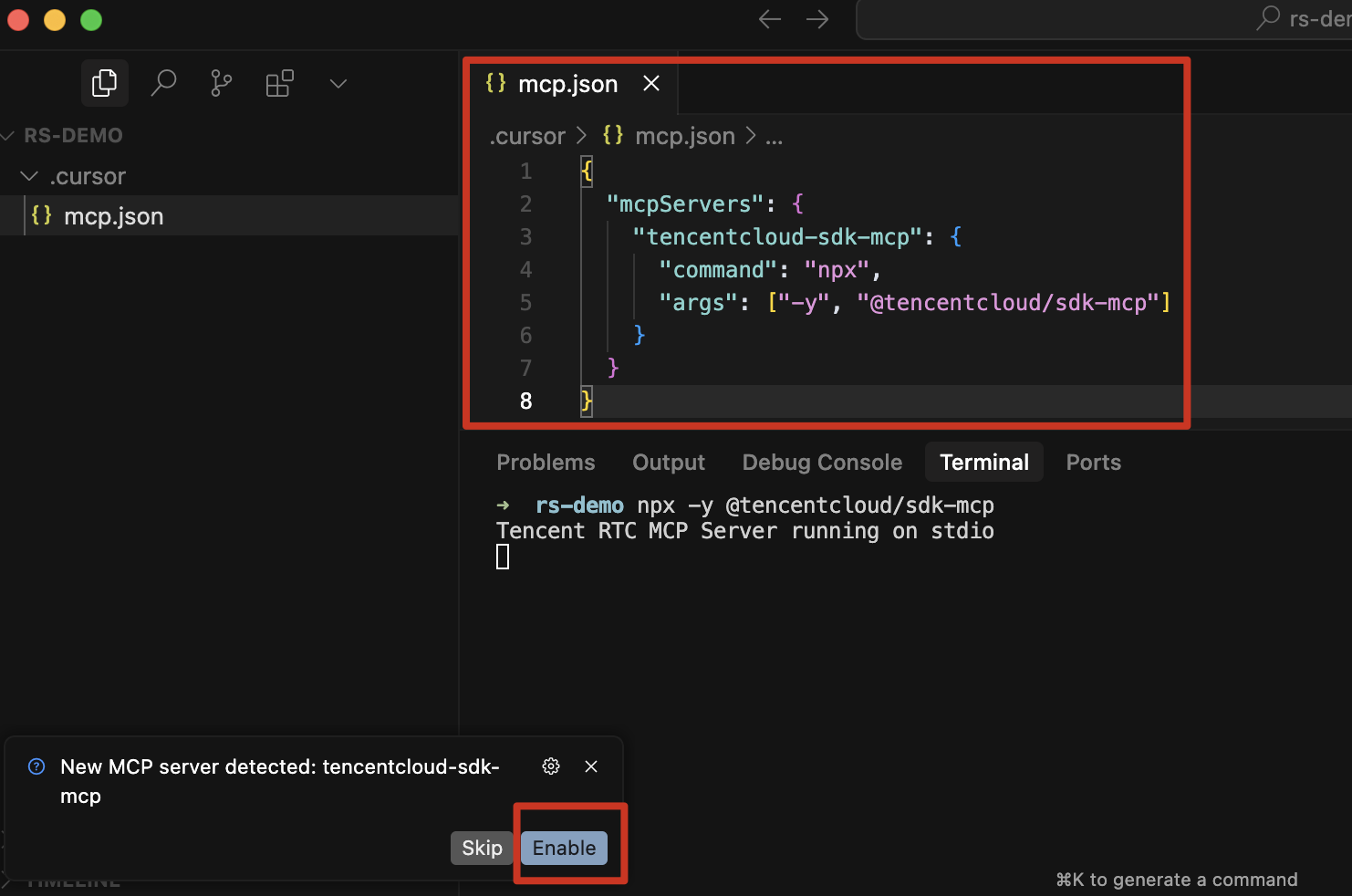
Task: Click the "command" key in editor
Action: click(x=719, y=270)
